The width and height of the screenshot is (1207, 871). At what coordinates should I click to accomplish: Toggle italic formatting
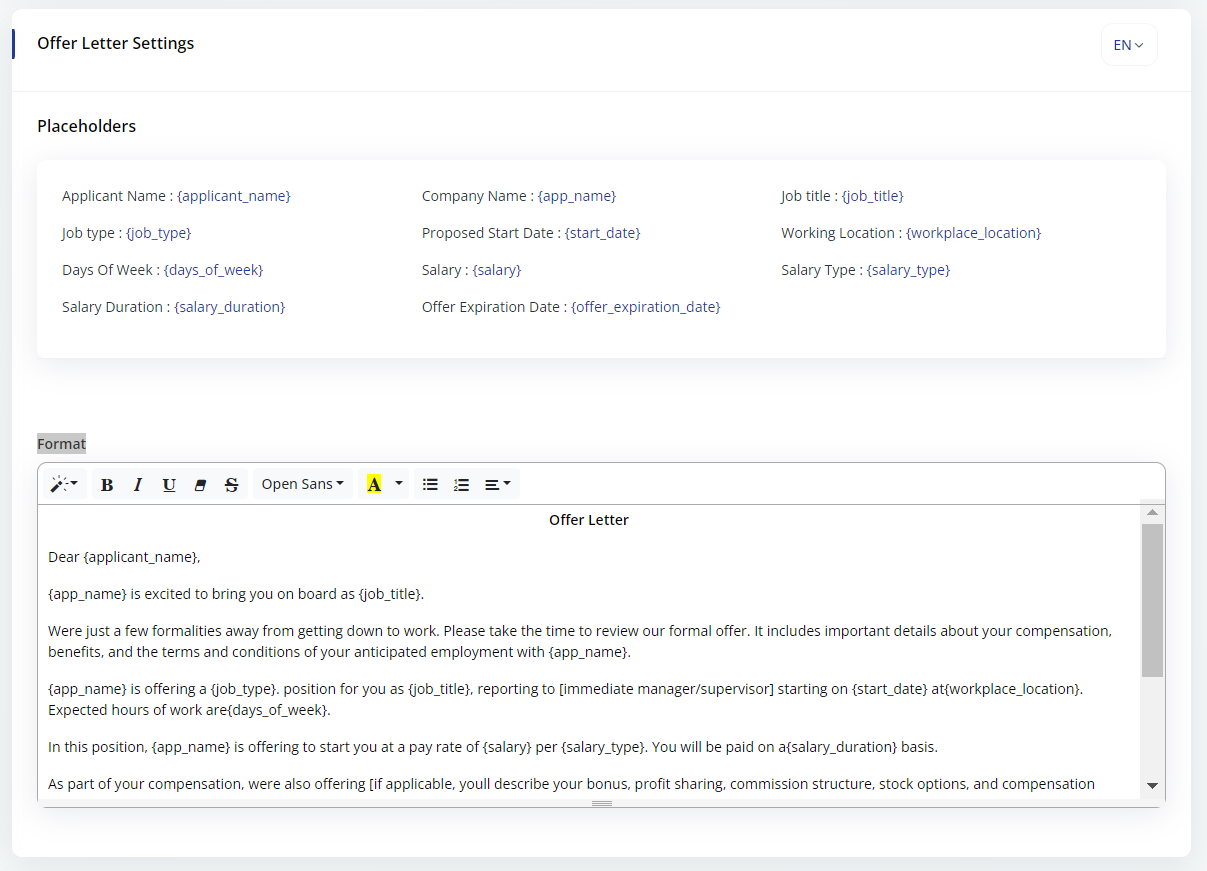[138, 484]
